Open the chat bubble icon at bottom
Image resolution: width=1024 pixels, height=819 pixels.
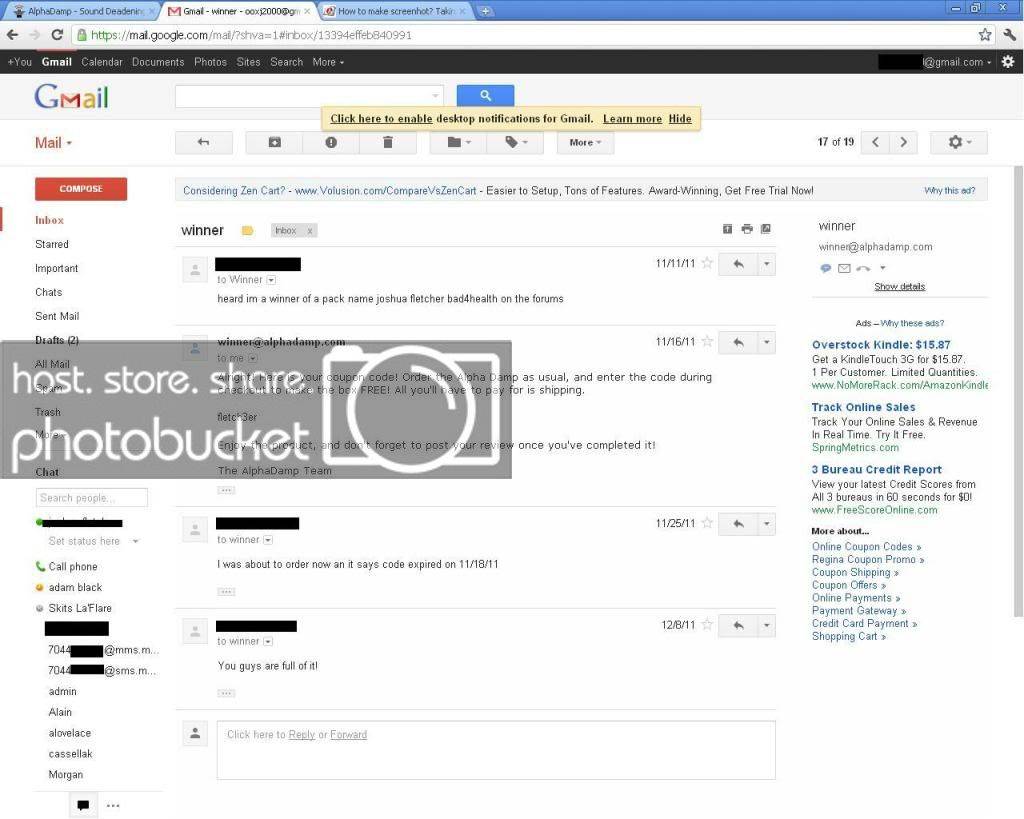tap(83, 805)
